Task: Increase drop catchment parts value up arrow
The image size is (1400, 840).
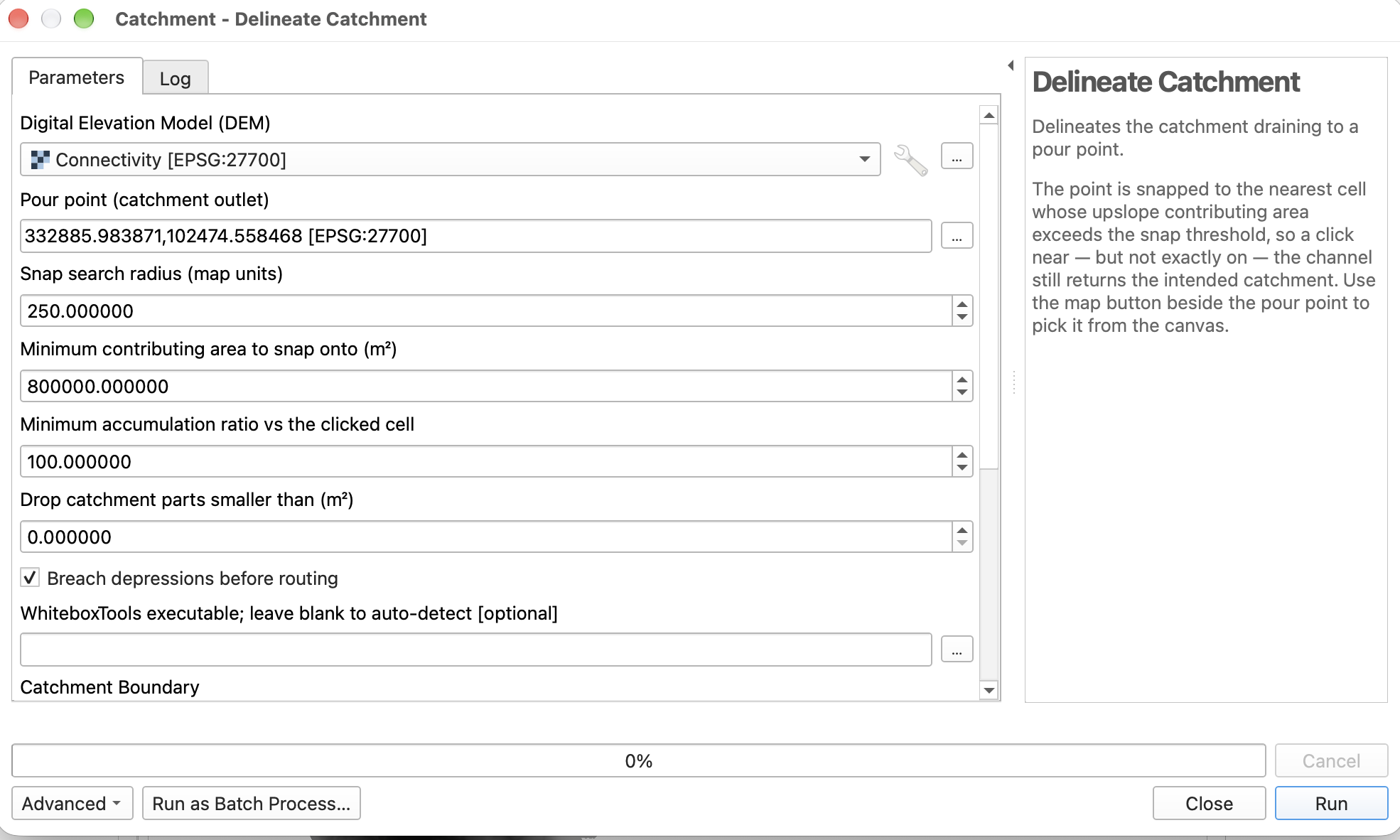Action: click(x=962, y=530)
